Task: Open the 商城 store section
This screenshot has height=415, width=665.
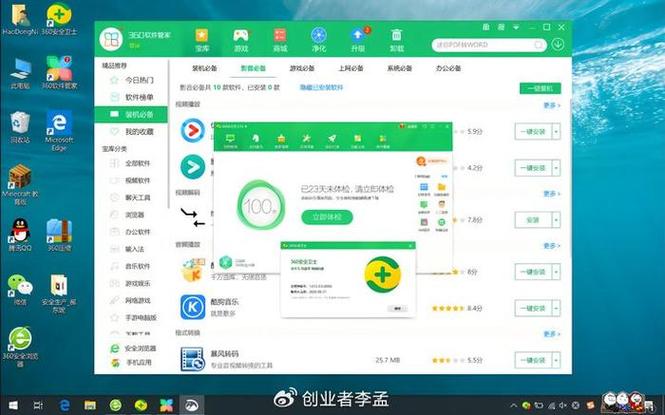Action: 280,40
